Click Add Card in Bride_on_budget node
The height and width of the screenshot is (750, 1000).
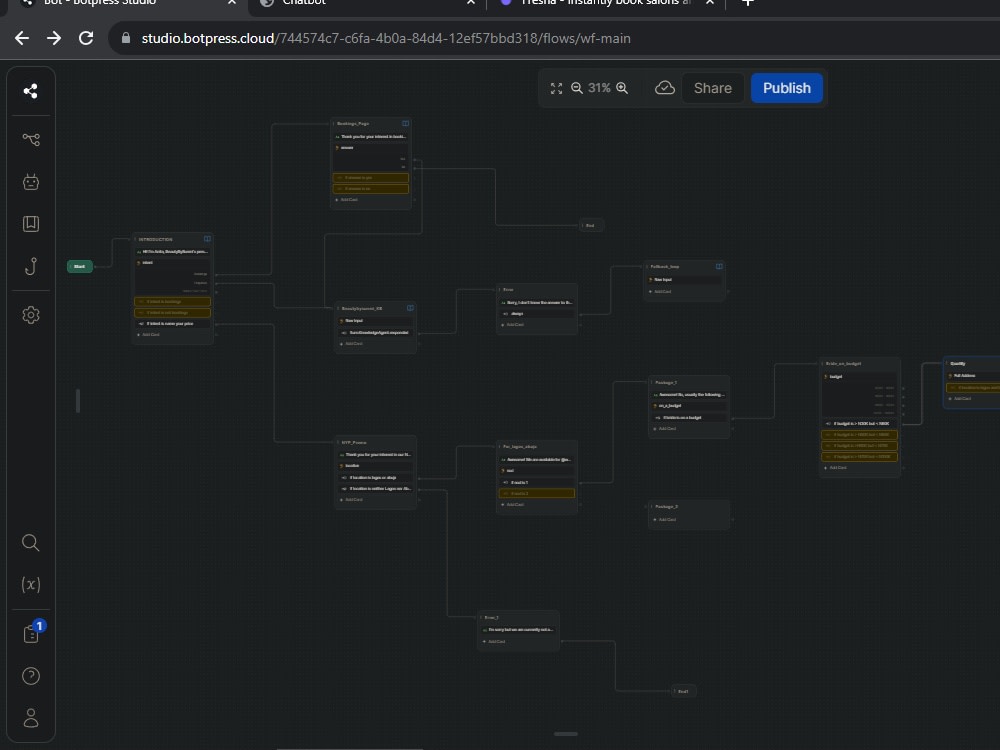pyautogui.click(x=835, y=467)
